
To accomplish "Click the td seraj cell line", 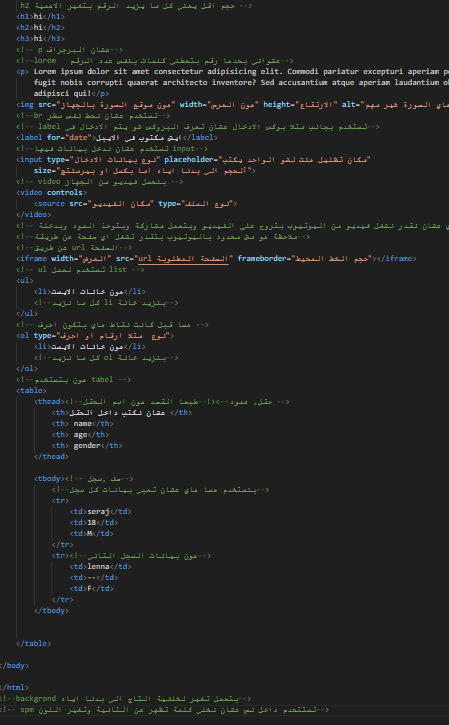I will point(100,511).
